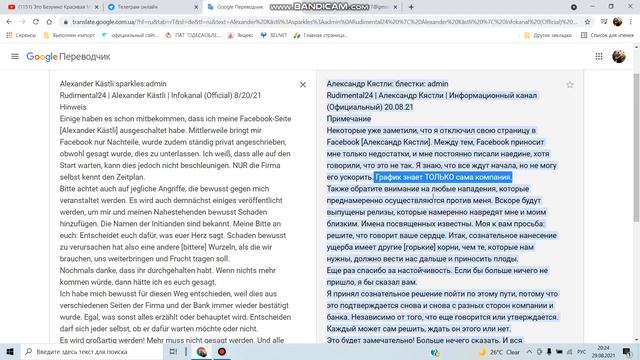
Task: Open the Chrome three-dot menu
Action: (631, 22)
